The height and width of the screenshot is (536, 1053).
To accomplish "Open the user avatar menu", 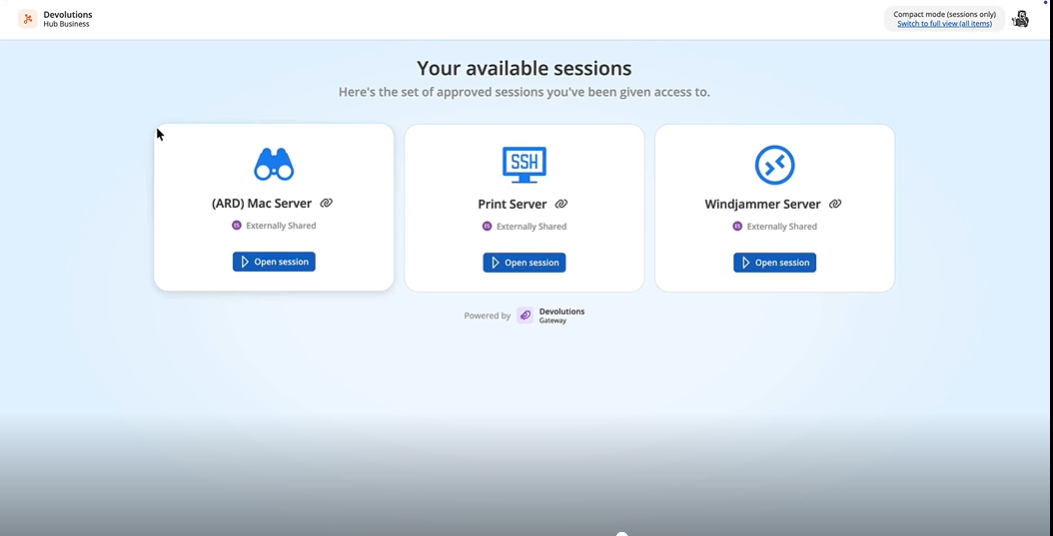I will point(1020,19).
